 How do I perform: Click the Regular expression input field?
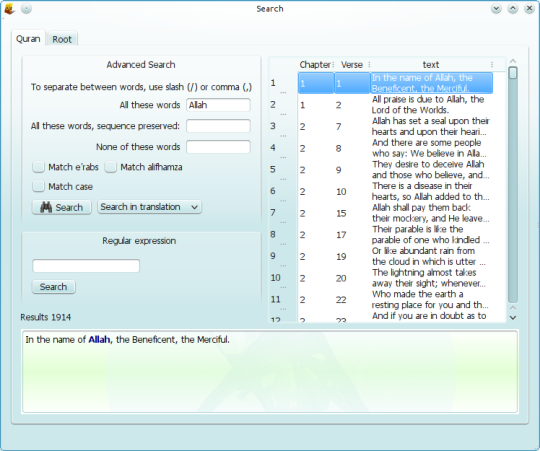pyautogui.click(x=86, y=266)
